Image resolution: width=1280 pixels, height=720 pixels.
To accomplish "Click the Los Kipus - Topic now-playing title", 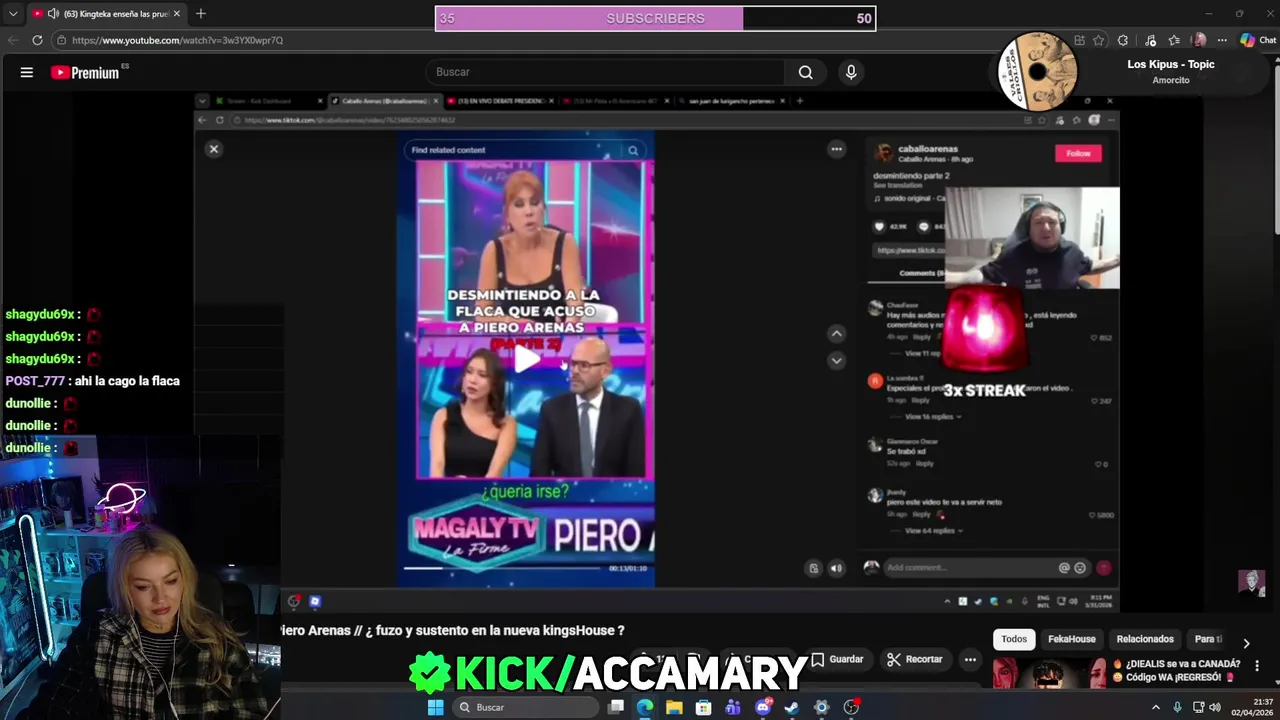I will coord(1171,64).
